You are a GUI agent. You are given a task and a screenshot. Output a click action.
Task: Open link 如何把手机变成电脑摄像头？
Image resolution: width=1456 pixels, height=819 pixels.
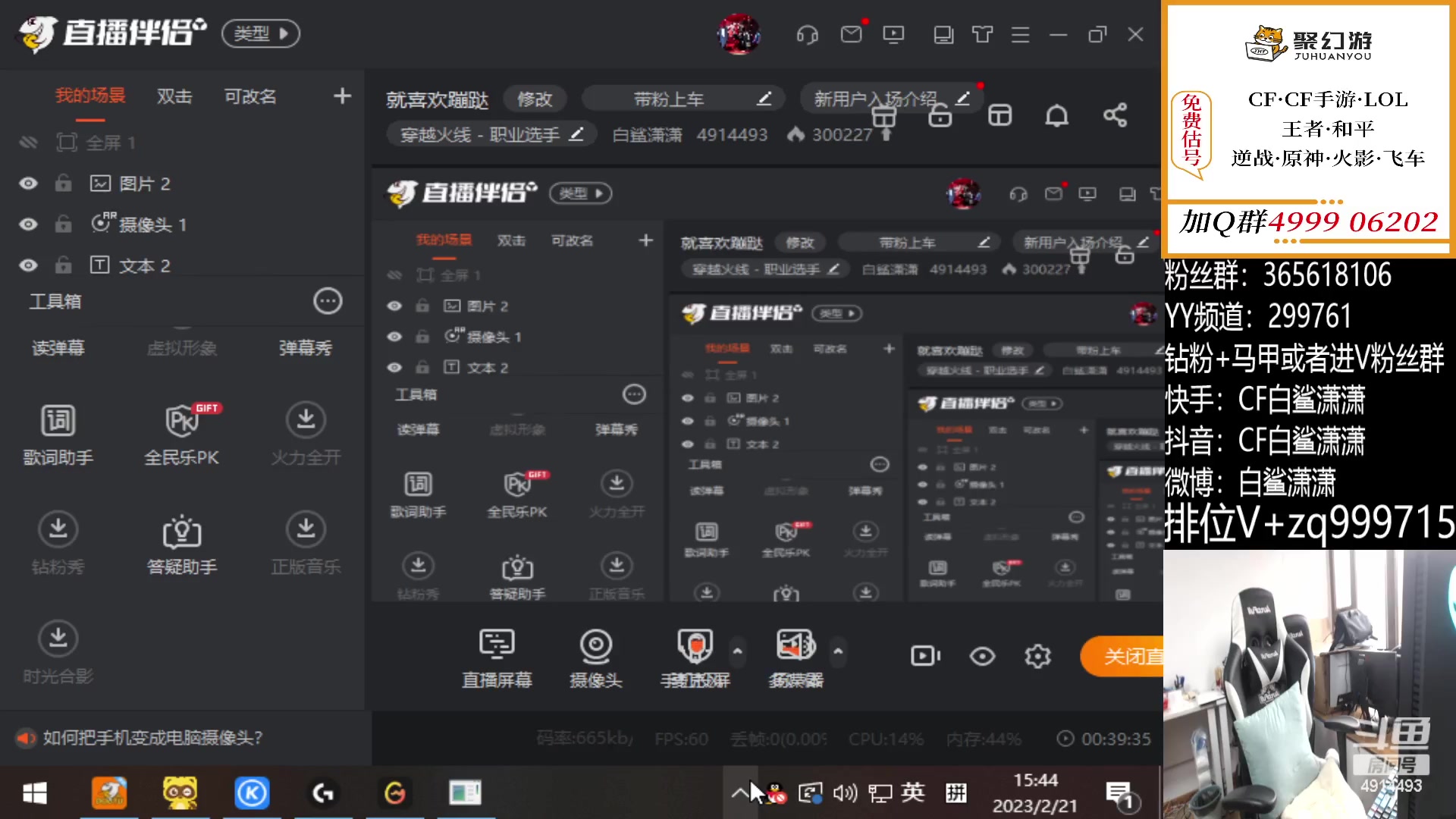[x=152, y=738]
